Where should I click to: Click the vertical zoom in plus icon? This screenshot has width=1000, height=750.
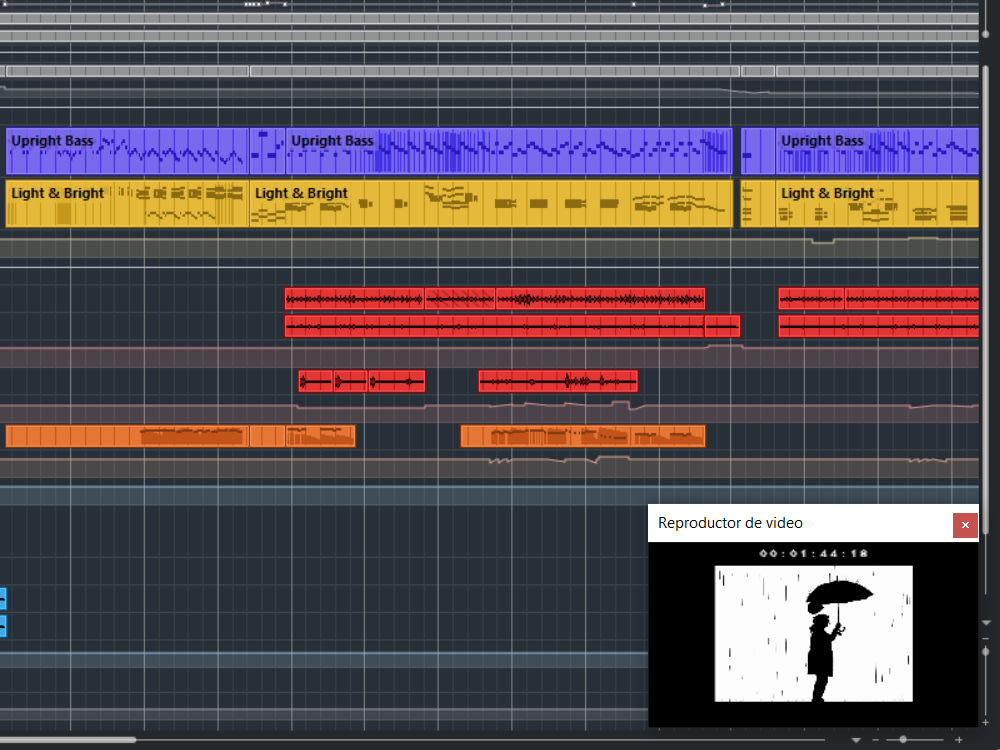(x=986, y=723)
